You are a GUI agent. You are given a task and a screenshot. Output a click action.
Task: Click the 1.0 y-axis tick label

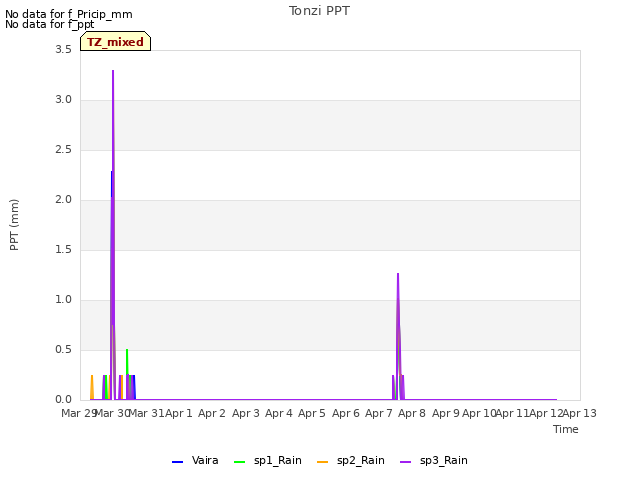point(63,300)
